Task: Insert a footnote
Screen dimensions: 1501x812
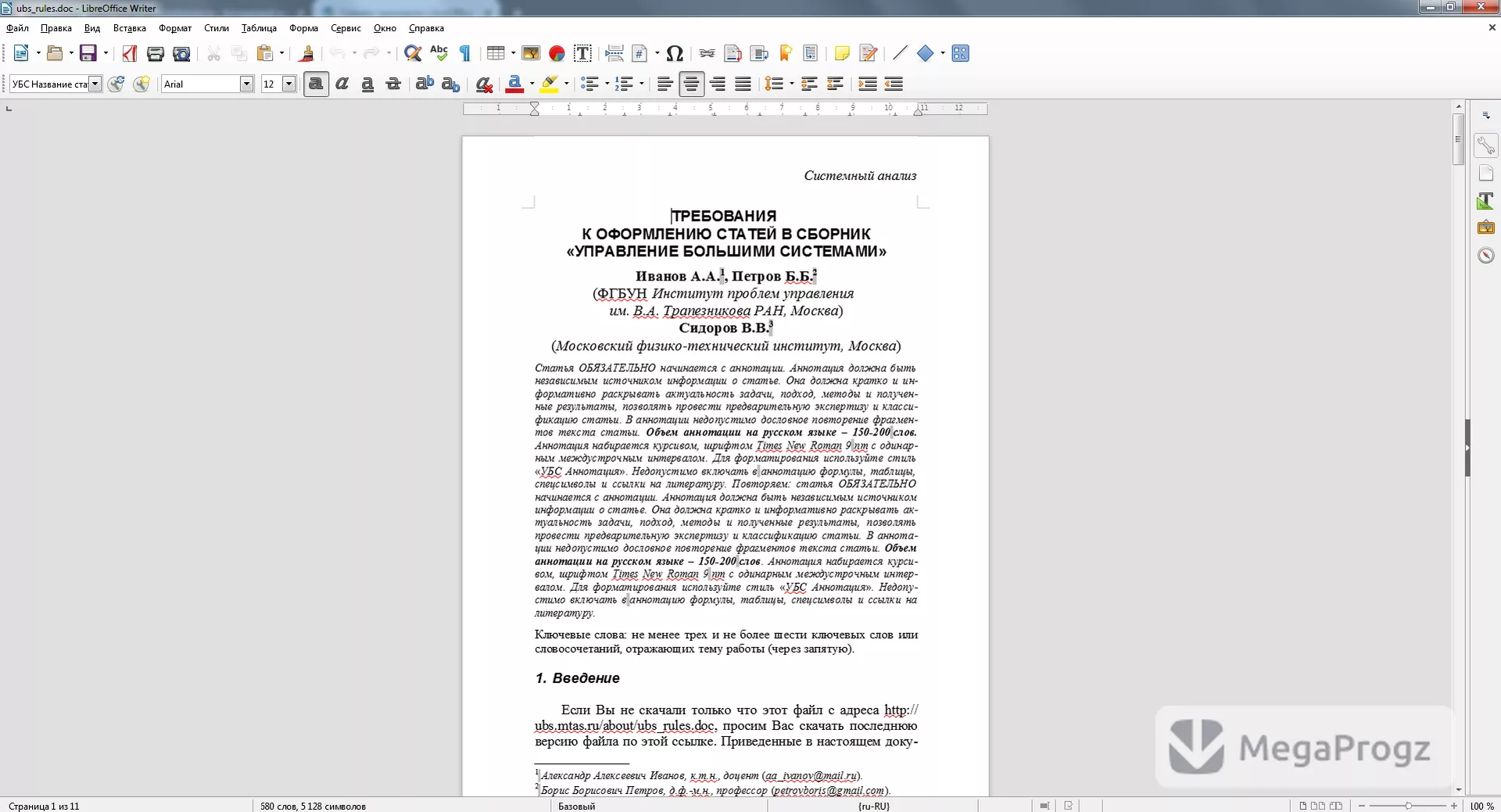Action: coord(733,53)
